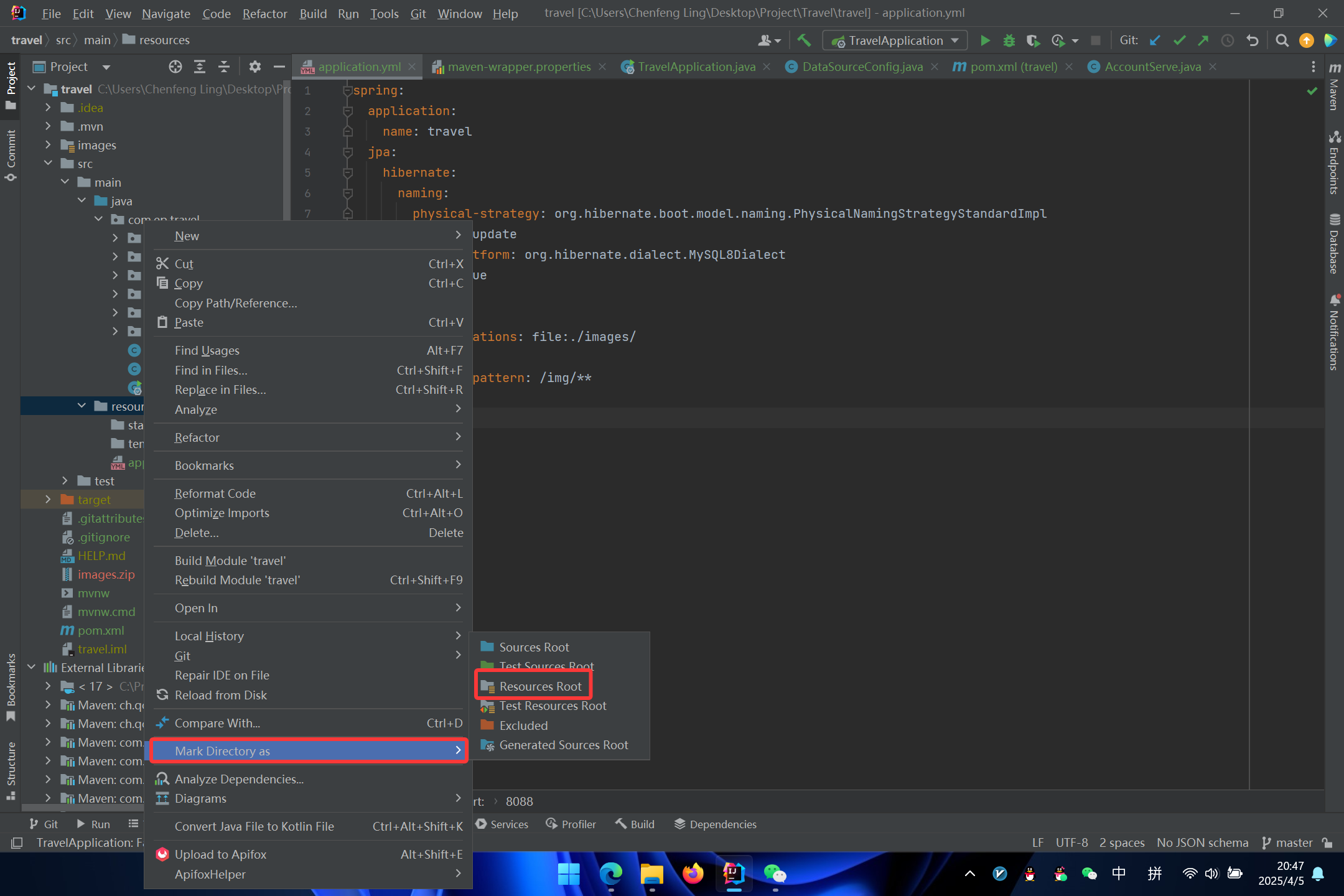Open Microsoft Edge from taskbar
The image size is (1344, 896).
coord(610,874)
